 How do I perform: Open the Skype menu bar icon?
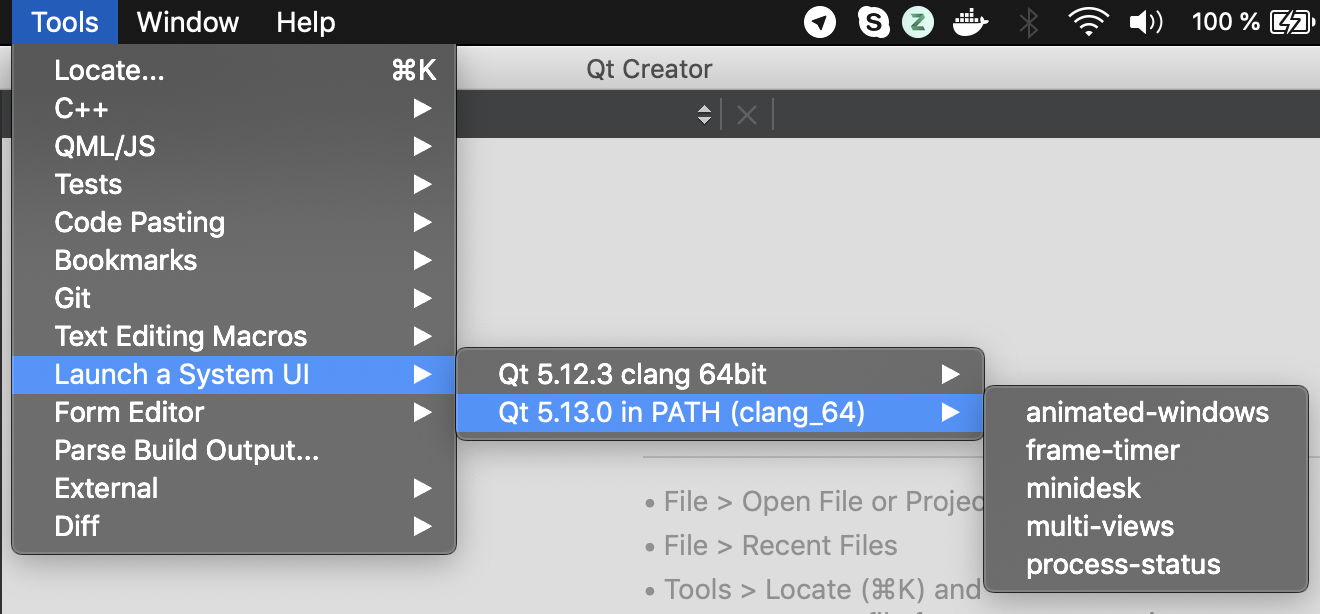pos(874,22)
